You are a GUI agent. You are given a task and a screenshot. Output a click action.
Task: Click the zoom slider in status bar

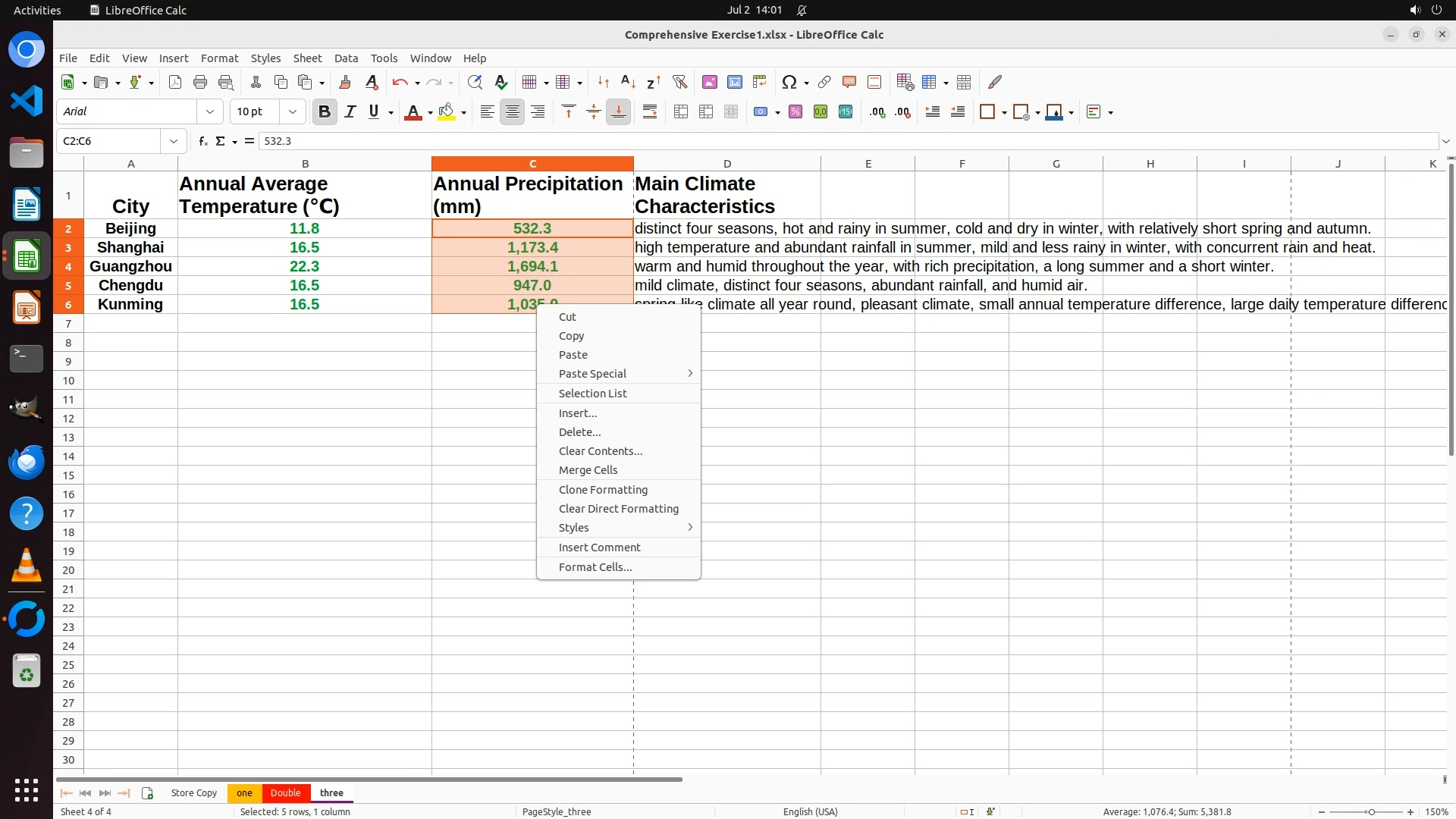pos(1370,811)
